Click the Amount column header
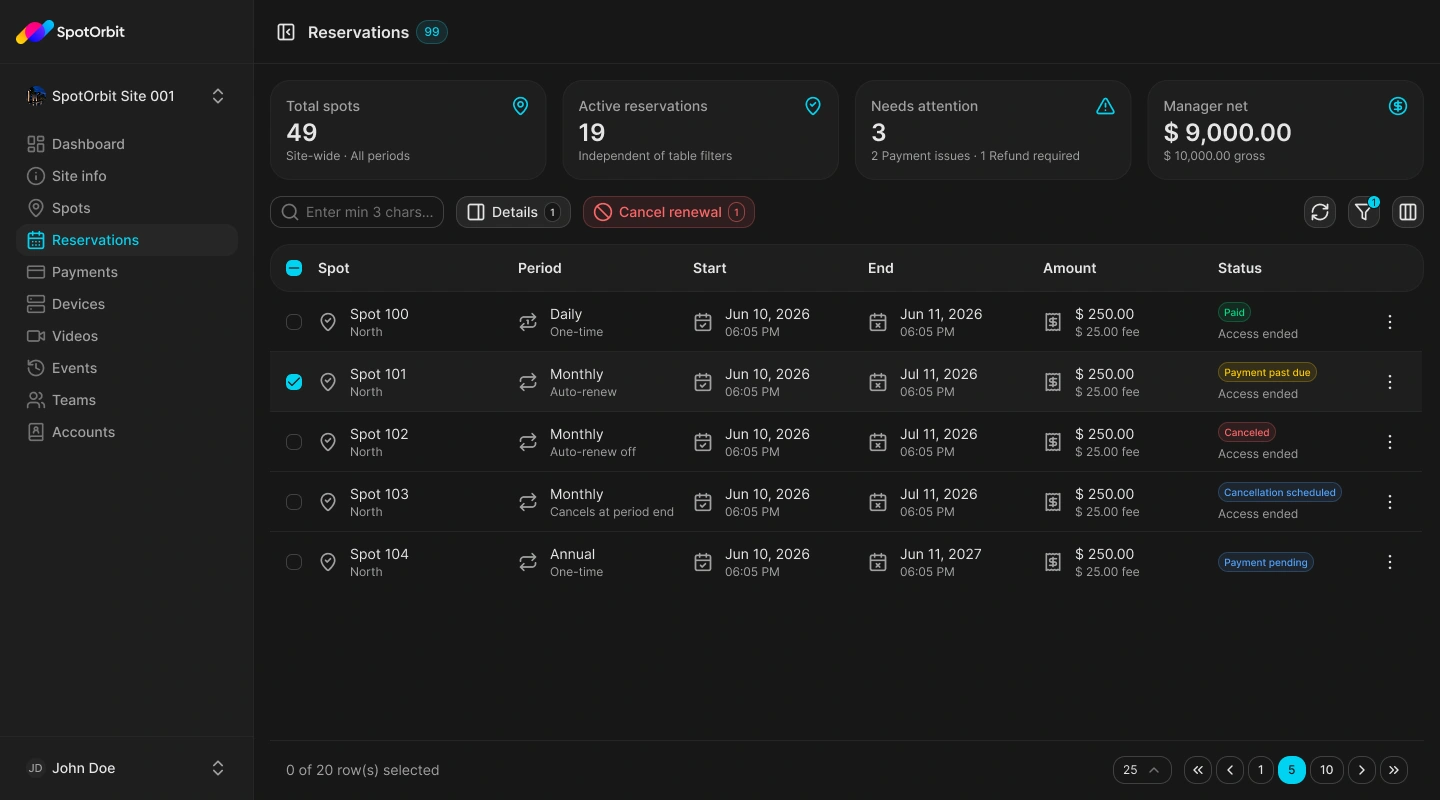This screenshot has width=1440, height=800. point(1070,268)
